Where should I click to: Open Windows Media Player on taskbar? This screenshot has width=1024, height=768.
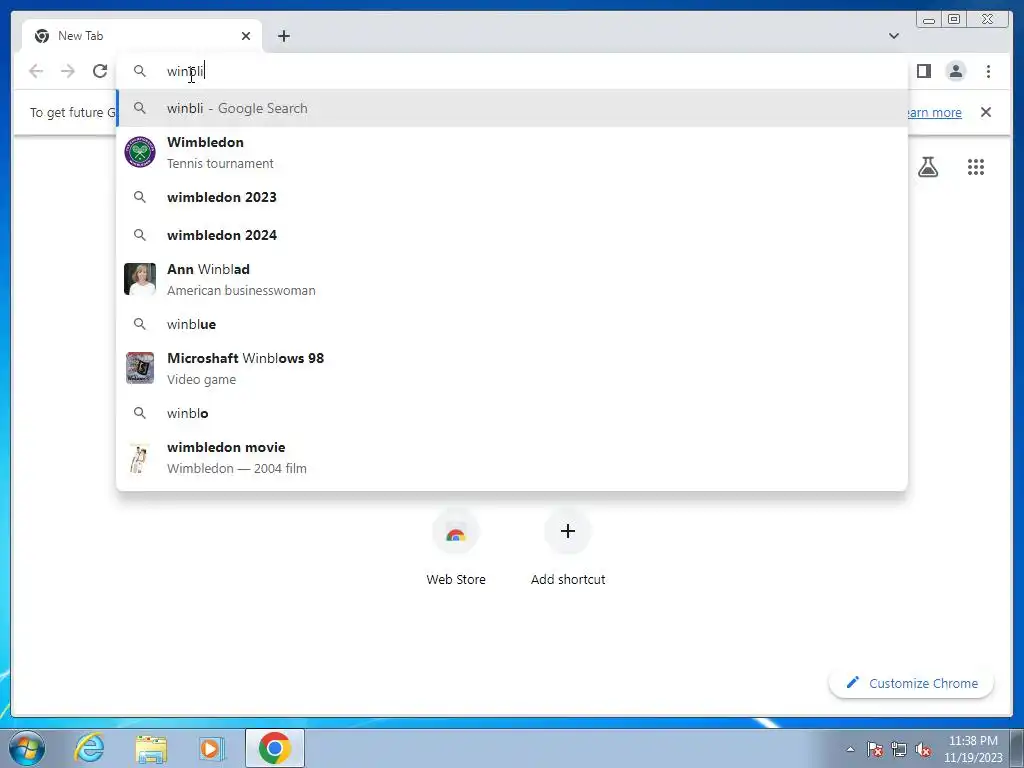[x=212, y=748]
